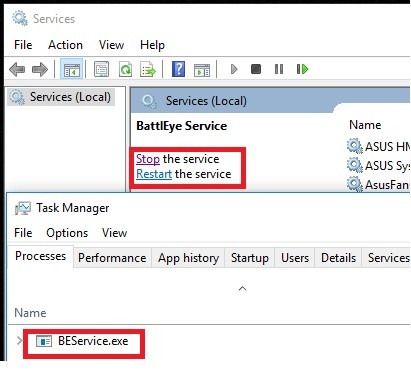
Task: Select the ASUS HM service row
Action: click(378, 146)
